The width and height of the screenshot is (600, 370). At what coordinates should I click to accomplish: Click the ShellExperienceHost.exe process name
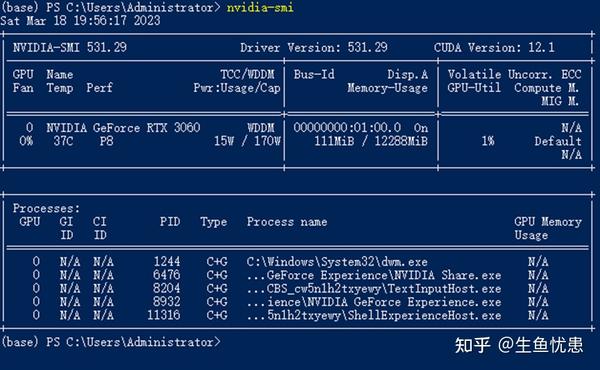tap(374, 315)
